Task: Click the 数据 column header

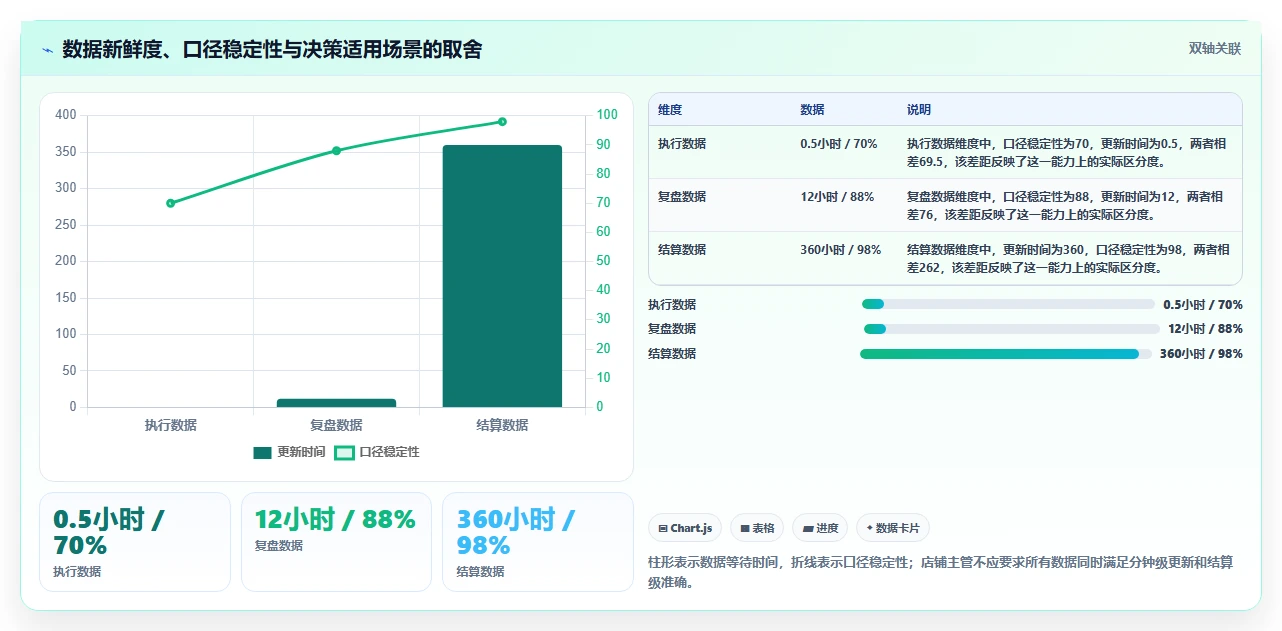Action: click(x=812, y=110)
